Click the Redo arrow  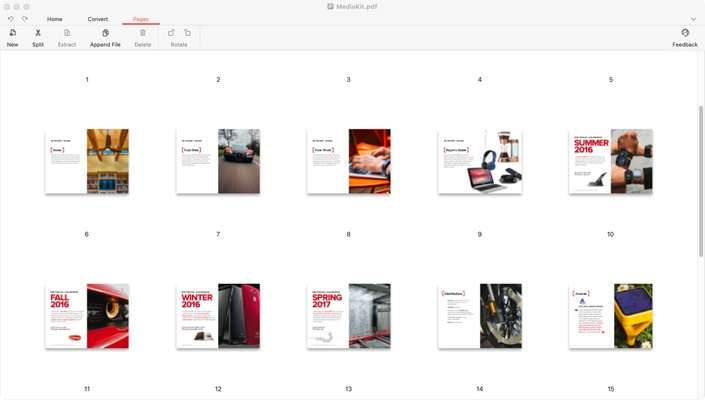(25, 19)
